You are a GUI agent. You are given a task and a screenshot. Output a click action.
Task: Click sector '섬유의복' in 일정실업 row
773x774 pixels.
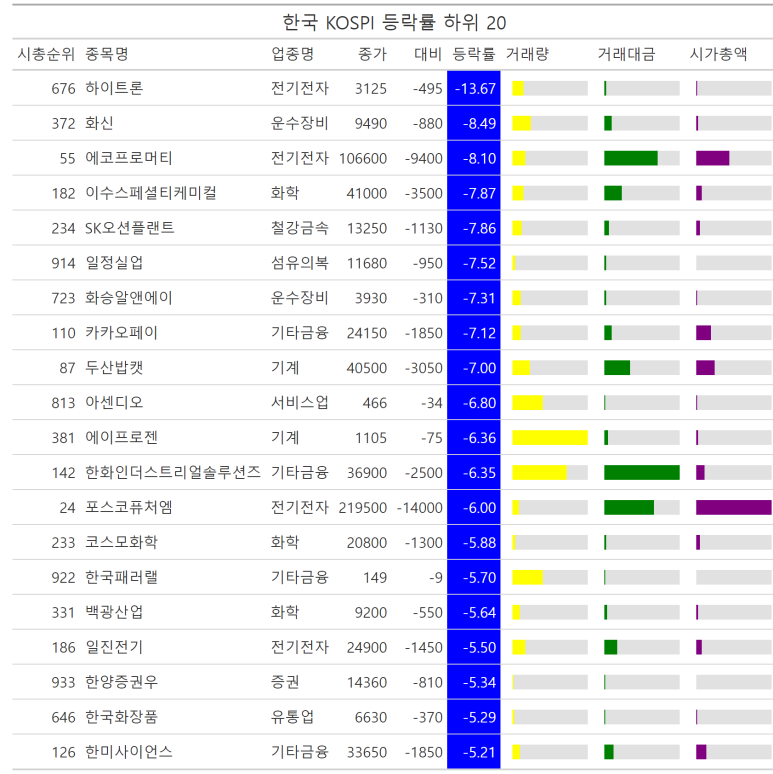pyautogui.click(x=300, y=263)
